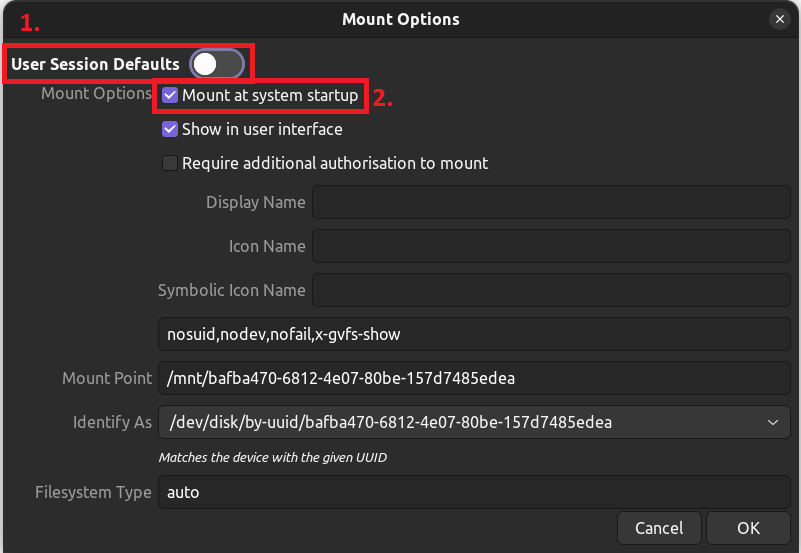This screenshot has width=801, height=553.
Task: Click into the Display Name field
Action: point(551,202)
